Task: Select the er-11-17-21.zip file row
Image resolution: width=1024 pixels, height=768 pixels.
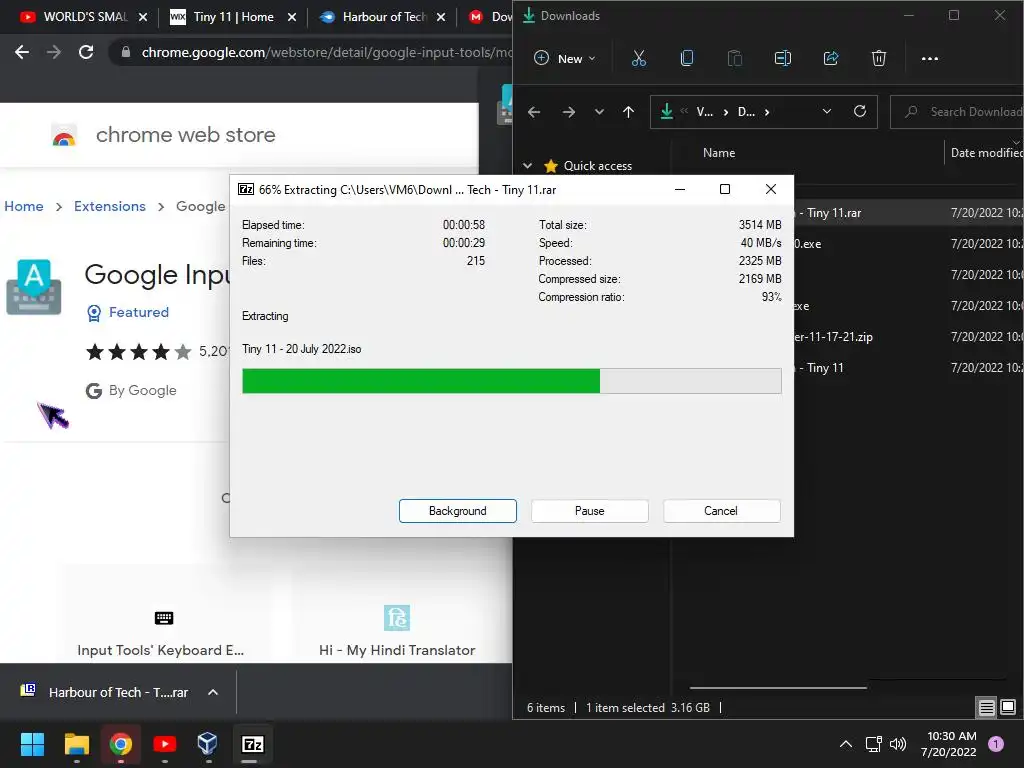Action: (908, 337)
